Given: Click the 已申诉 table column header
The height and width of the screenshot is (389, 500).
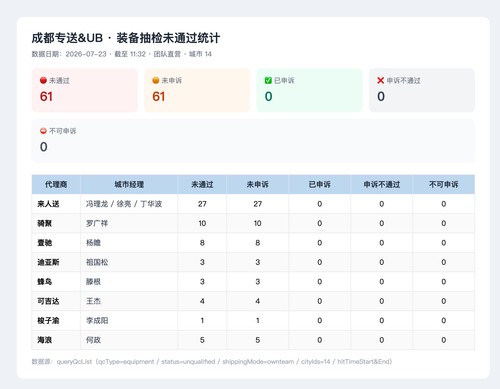Looking at the screenshot, I should point(319,184).
